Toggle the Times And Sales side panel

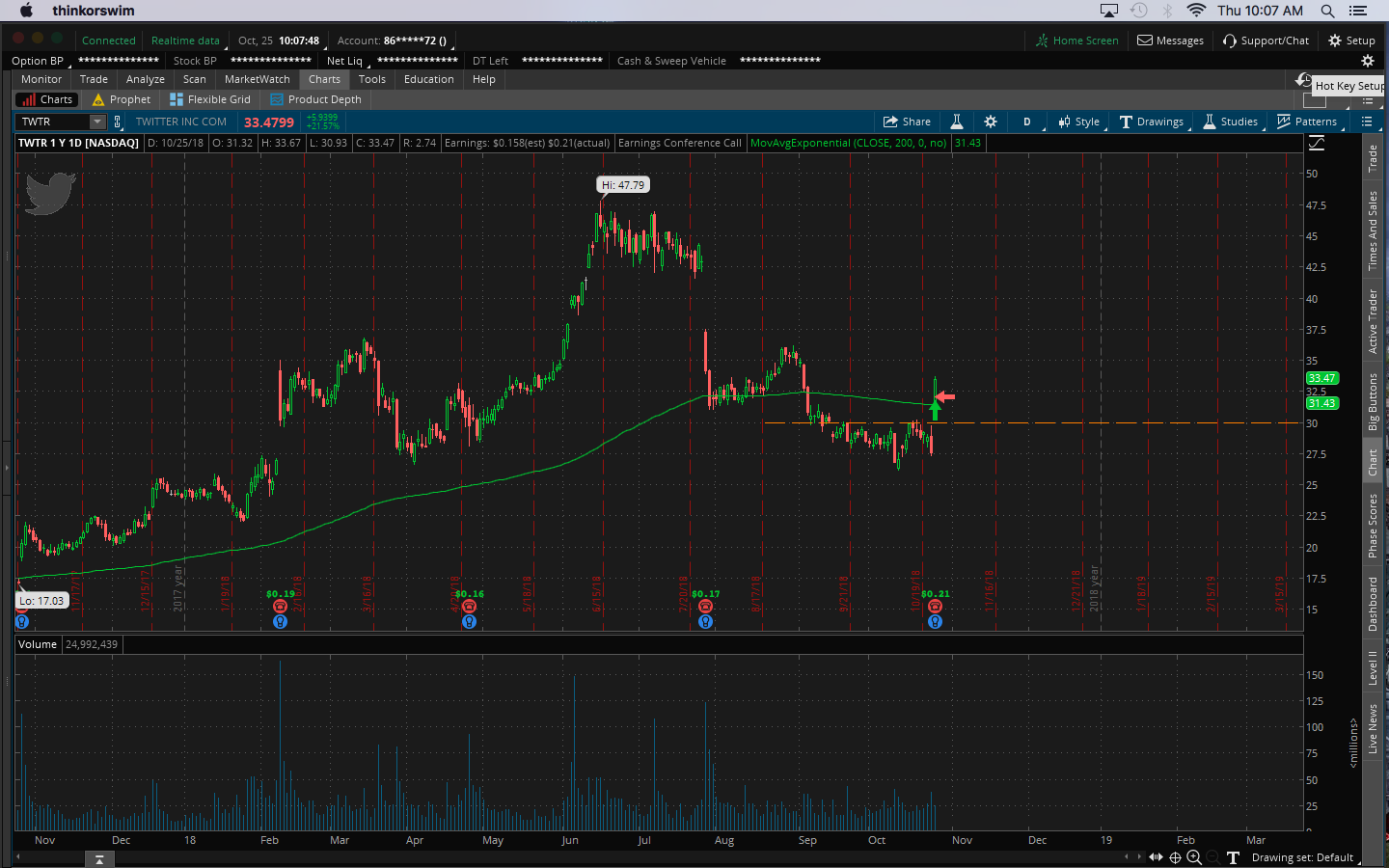pyautogui.click(x=1373, y=231)
